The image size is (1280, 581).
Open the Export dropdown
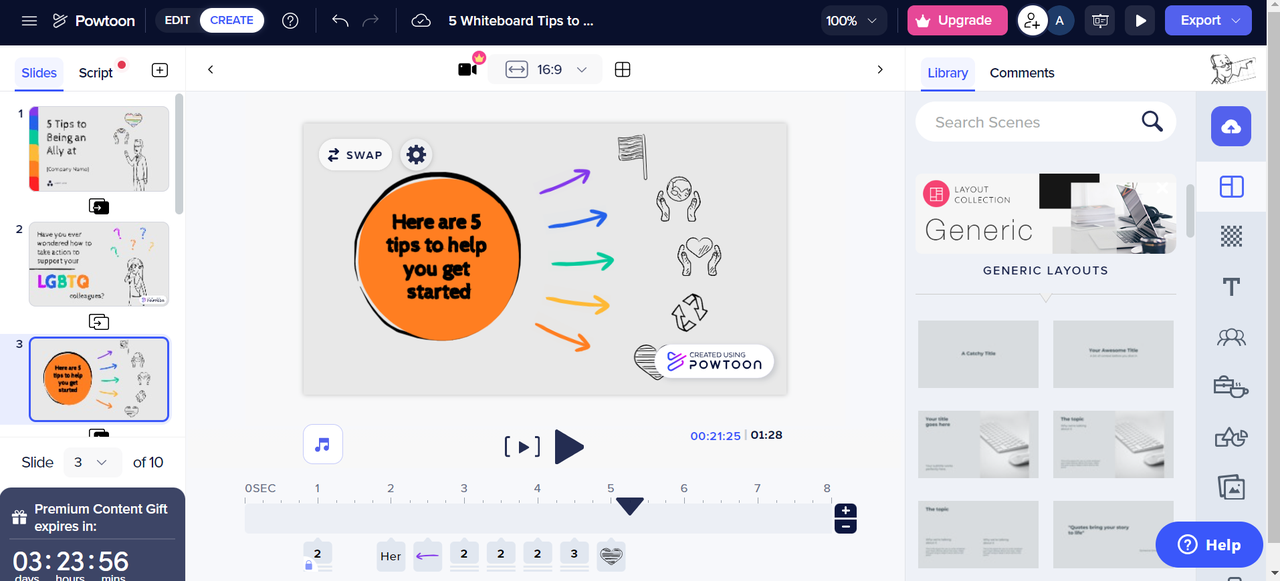point(1208,21)
